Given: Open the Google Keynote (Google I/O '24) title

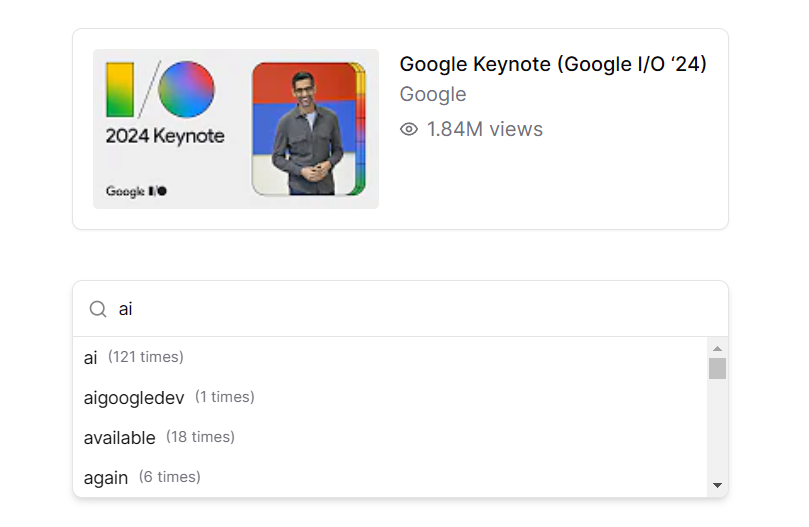Looking at the screenshot, I should point(553,64).
